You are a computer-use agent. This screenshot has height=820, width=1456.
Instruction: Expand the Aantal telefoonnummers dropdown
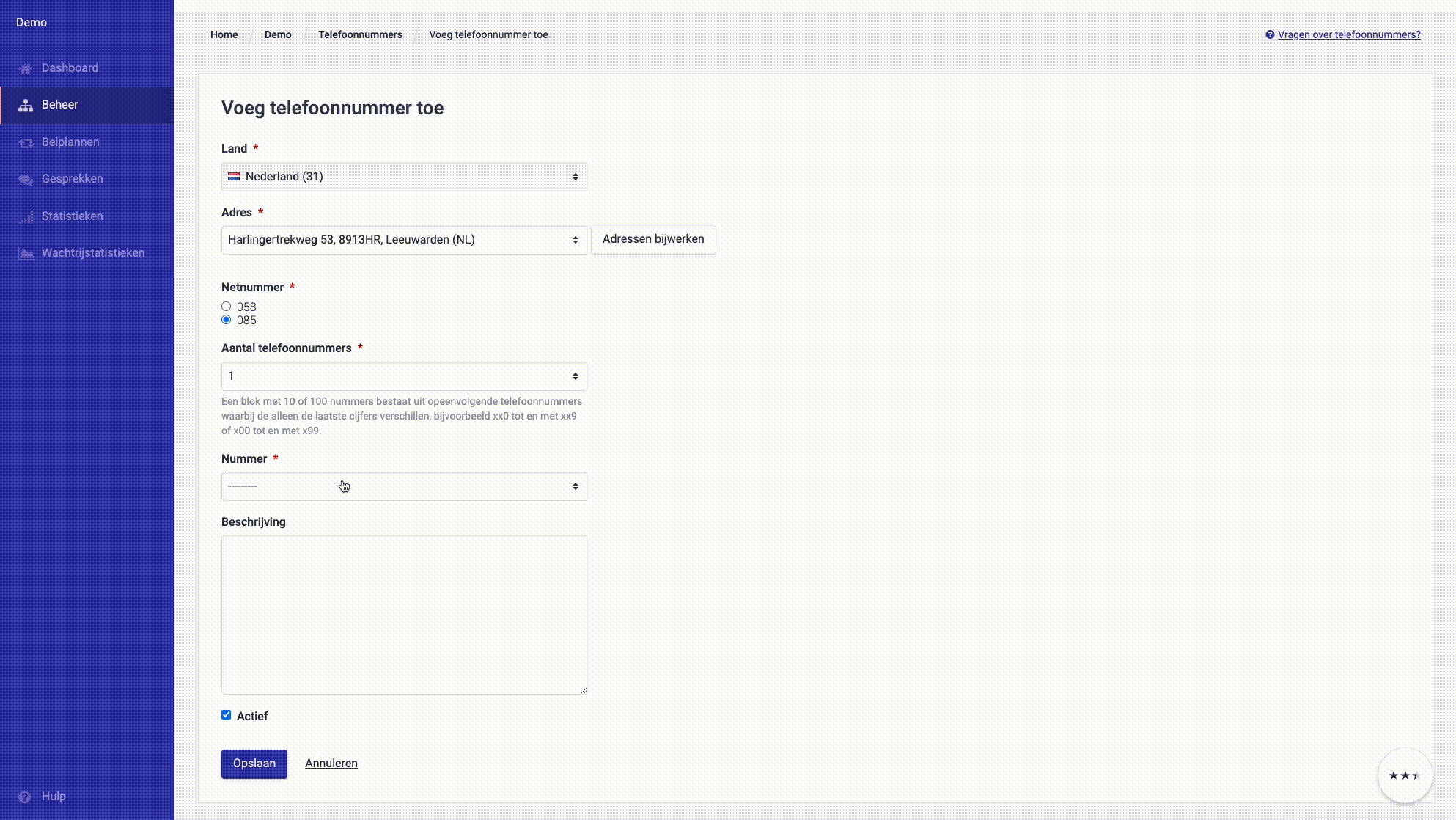(x=404, y=376)
